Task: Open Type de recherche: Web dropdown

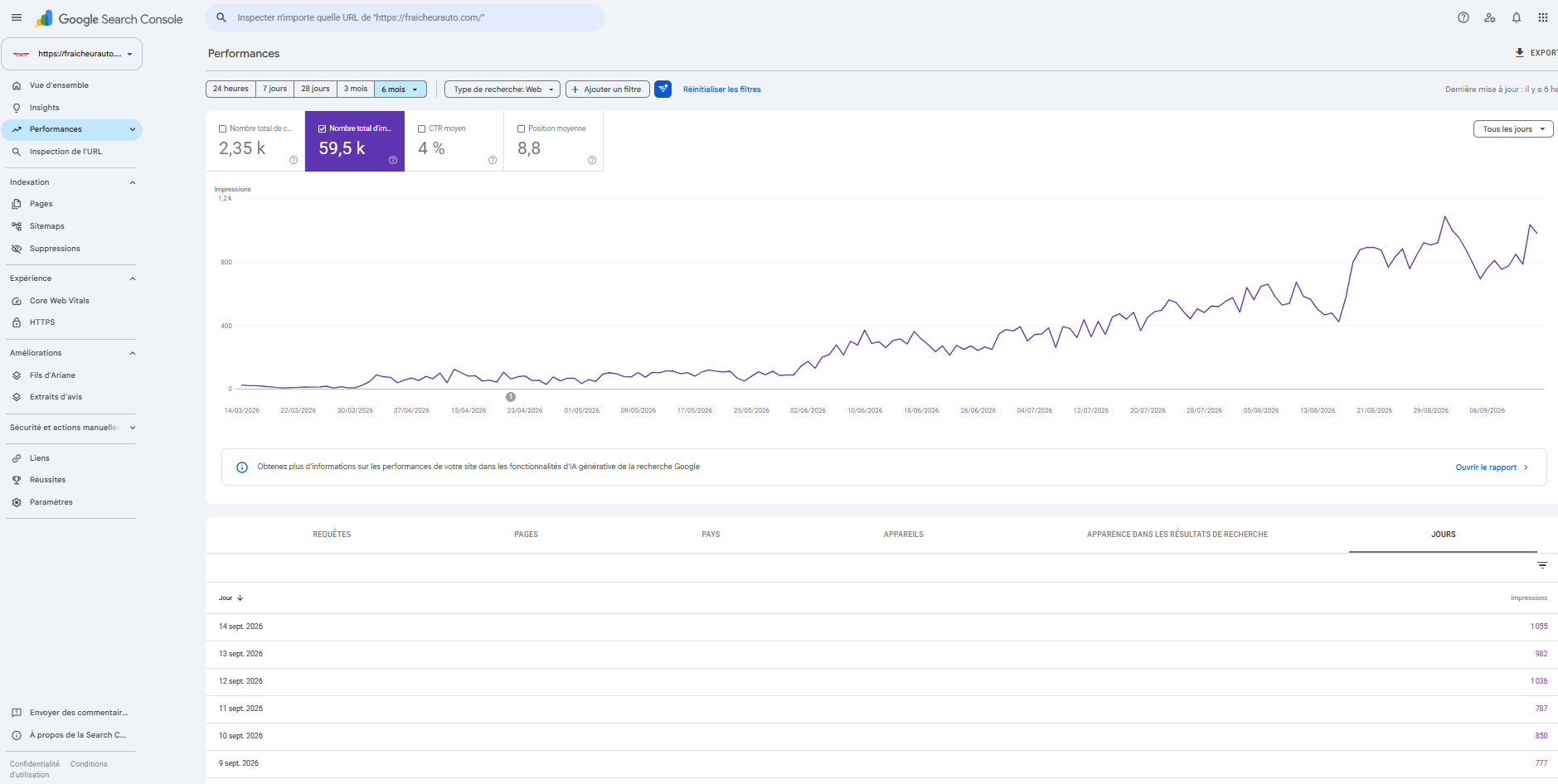Action: tap(502, 89)
